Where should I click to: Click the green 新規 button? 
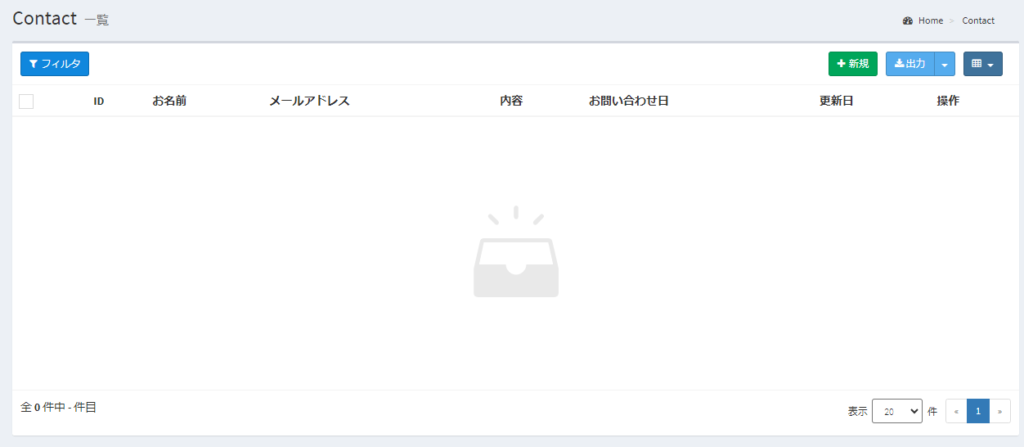click(852, 64)
